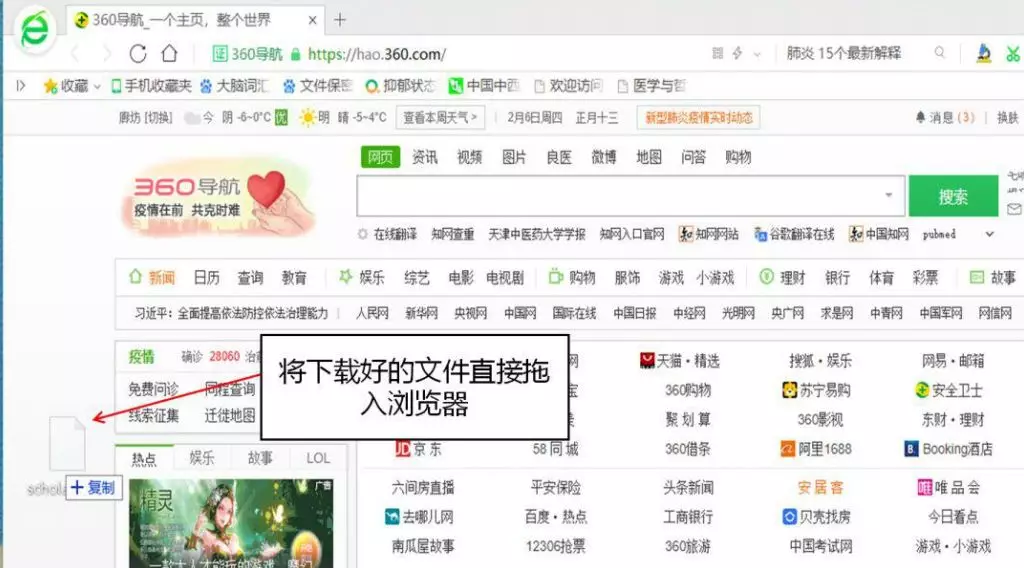Open 安全卫士 site link

point(949,390)
